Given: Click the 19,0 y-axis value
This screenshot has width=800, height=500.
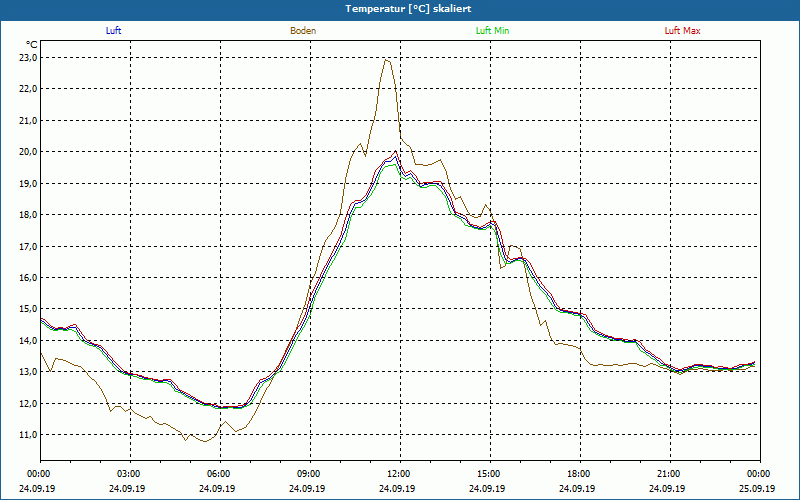Looking at the screenshot, I should (29, 183).
